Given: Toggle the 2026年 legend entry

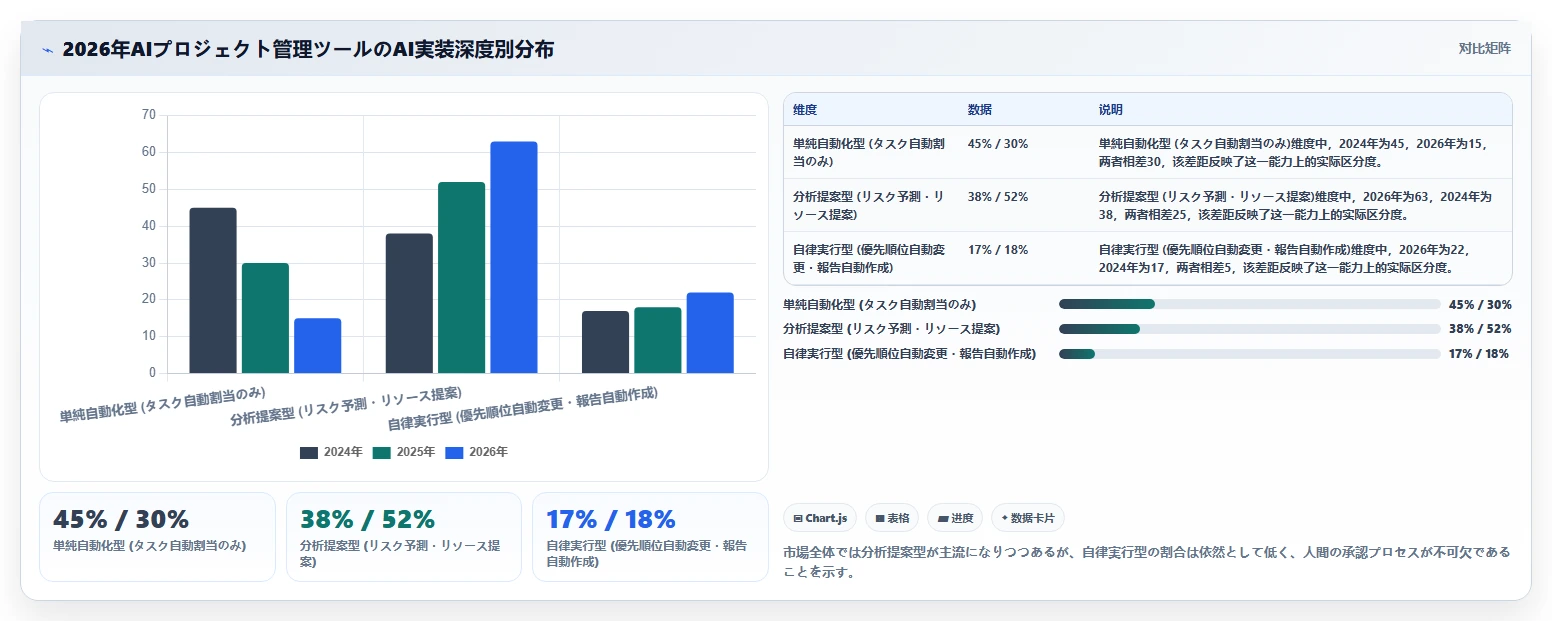Looking at the screenshot, I should pyautogui.click(x=477, y=452).
